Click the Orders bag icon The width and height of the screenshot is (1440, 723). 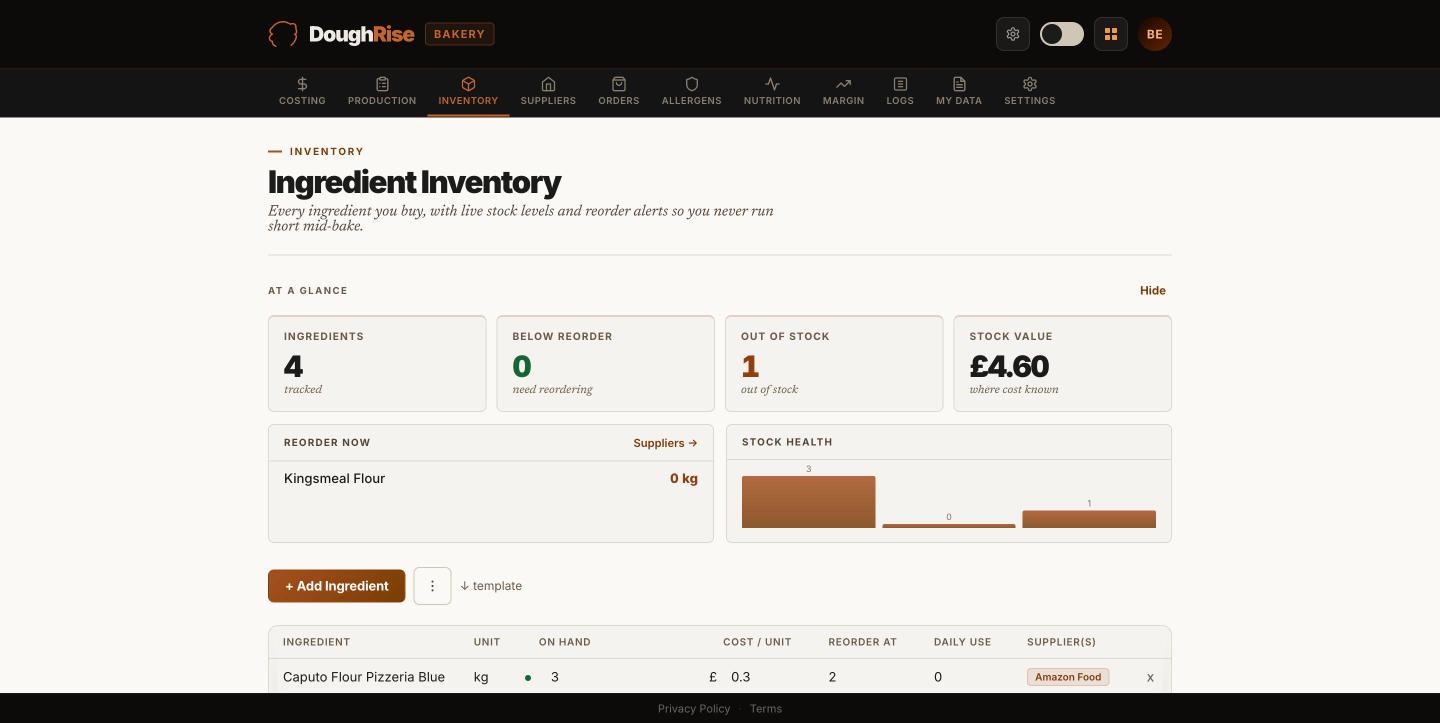pos(619,84)
